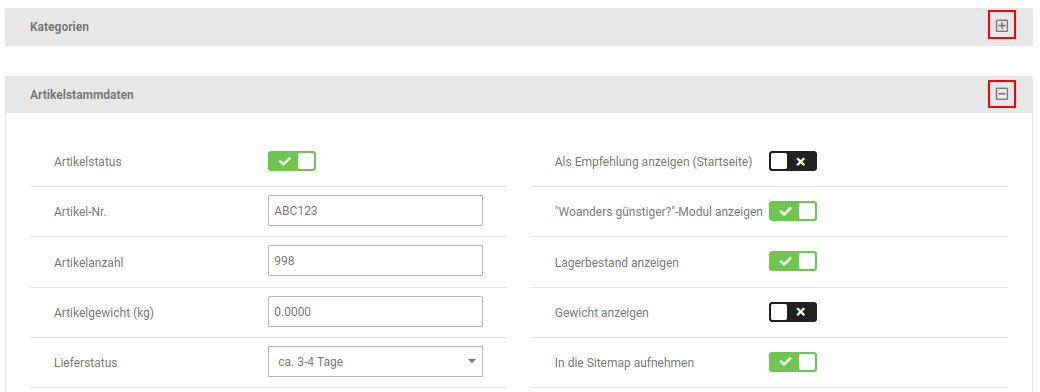Click the Als Empfehlung anzeigen (Startseite) label
The image size is (1040, 392).
tap(653, 162)
